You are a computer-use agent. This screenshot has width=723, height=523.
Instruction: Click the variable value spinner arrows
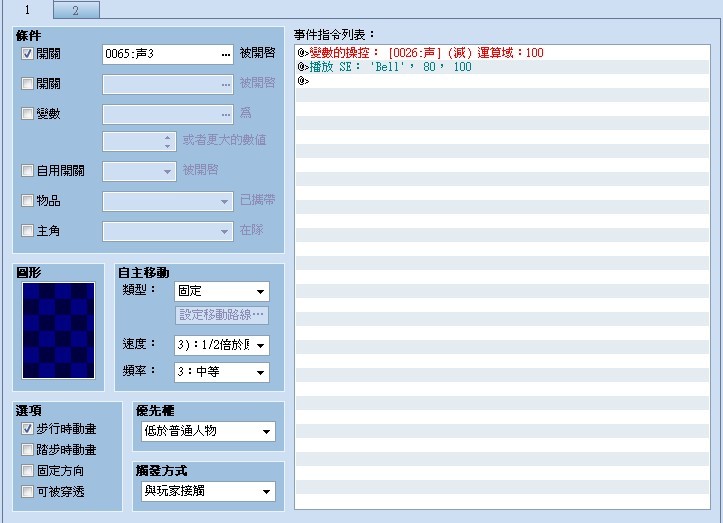pos(167,142)
